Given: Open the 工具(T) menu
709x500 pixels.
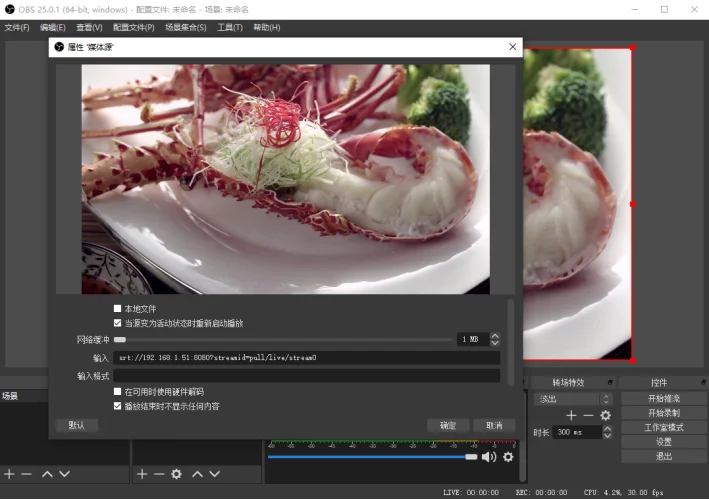Looking at the screenshot, I should 230,28.
